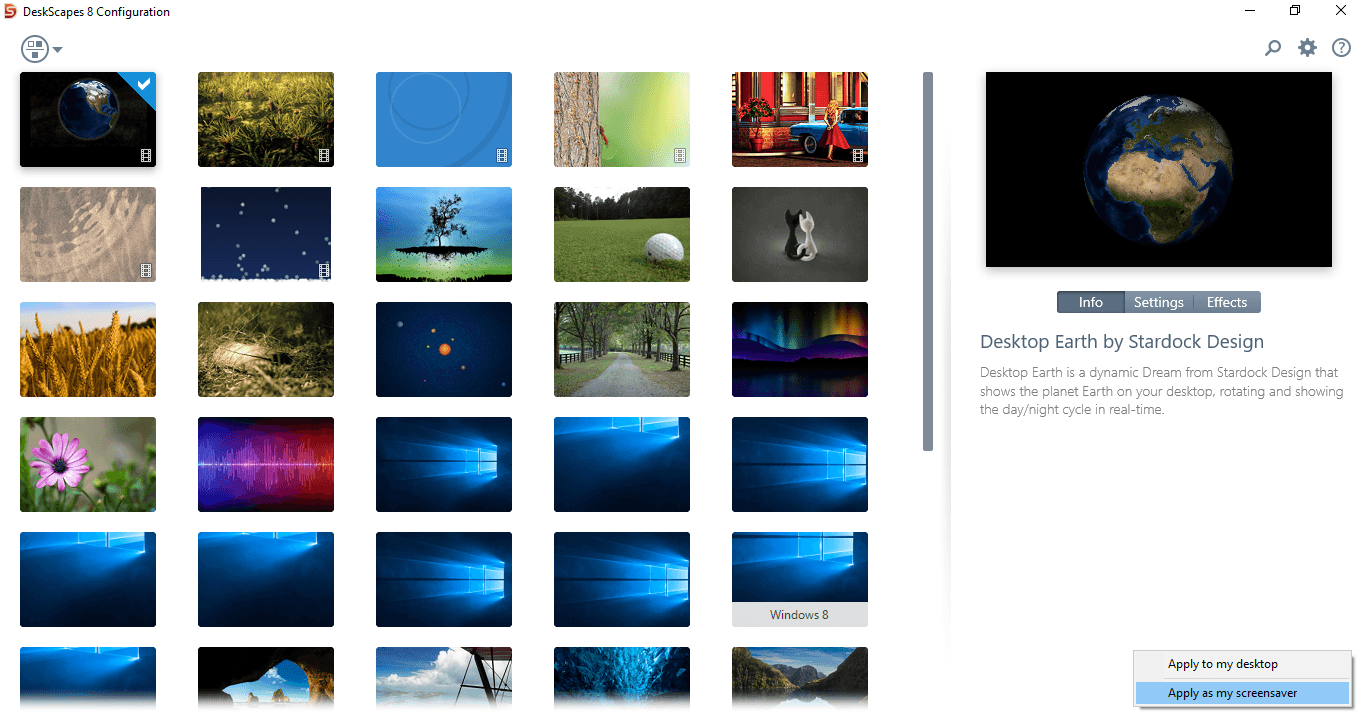Select the night snowfall thumbnail
This screenshot has height=725, width=1365.
coord(266,234)
